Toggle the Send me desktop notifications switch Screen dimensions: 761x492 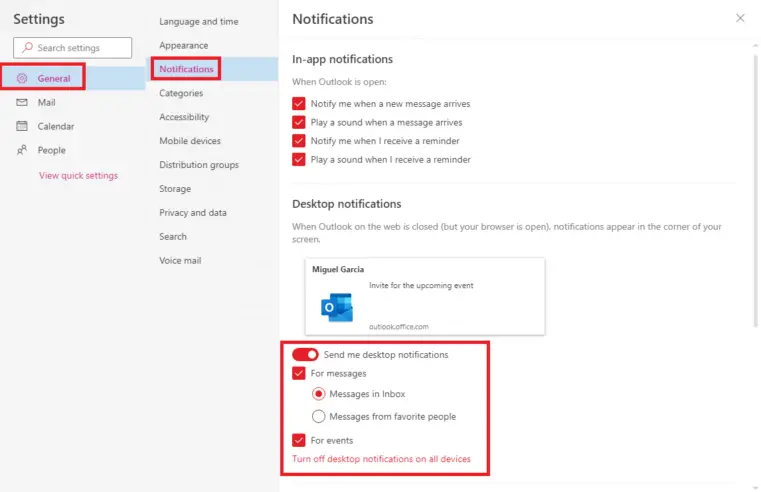[x=305, y=355]
